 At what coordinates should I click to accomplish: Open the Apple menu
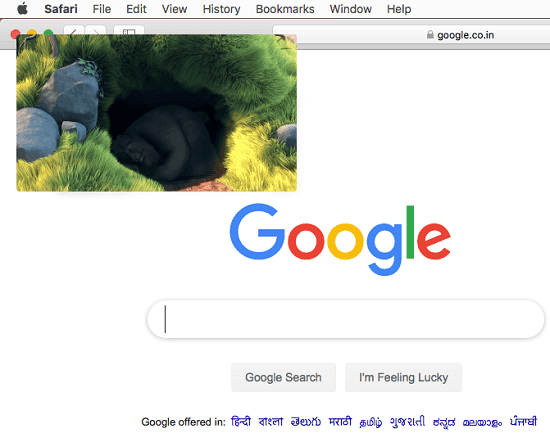click(x=22, y=9)
